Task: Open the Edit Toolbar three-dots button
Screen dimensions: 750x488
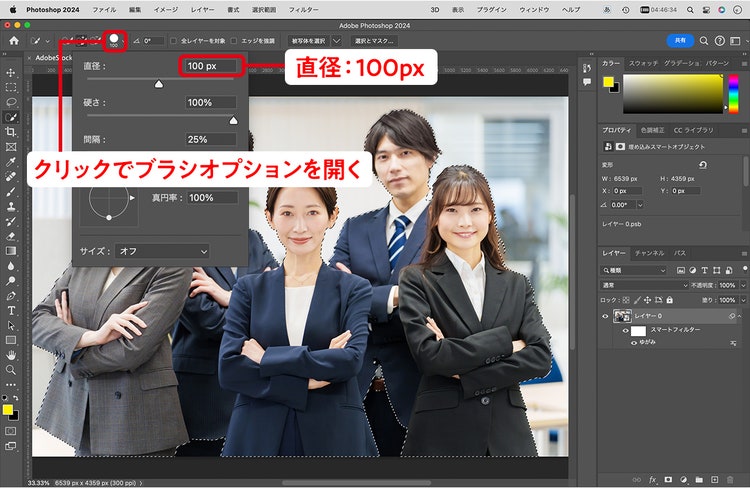Action: coord(11,384)
